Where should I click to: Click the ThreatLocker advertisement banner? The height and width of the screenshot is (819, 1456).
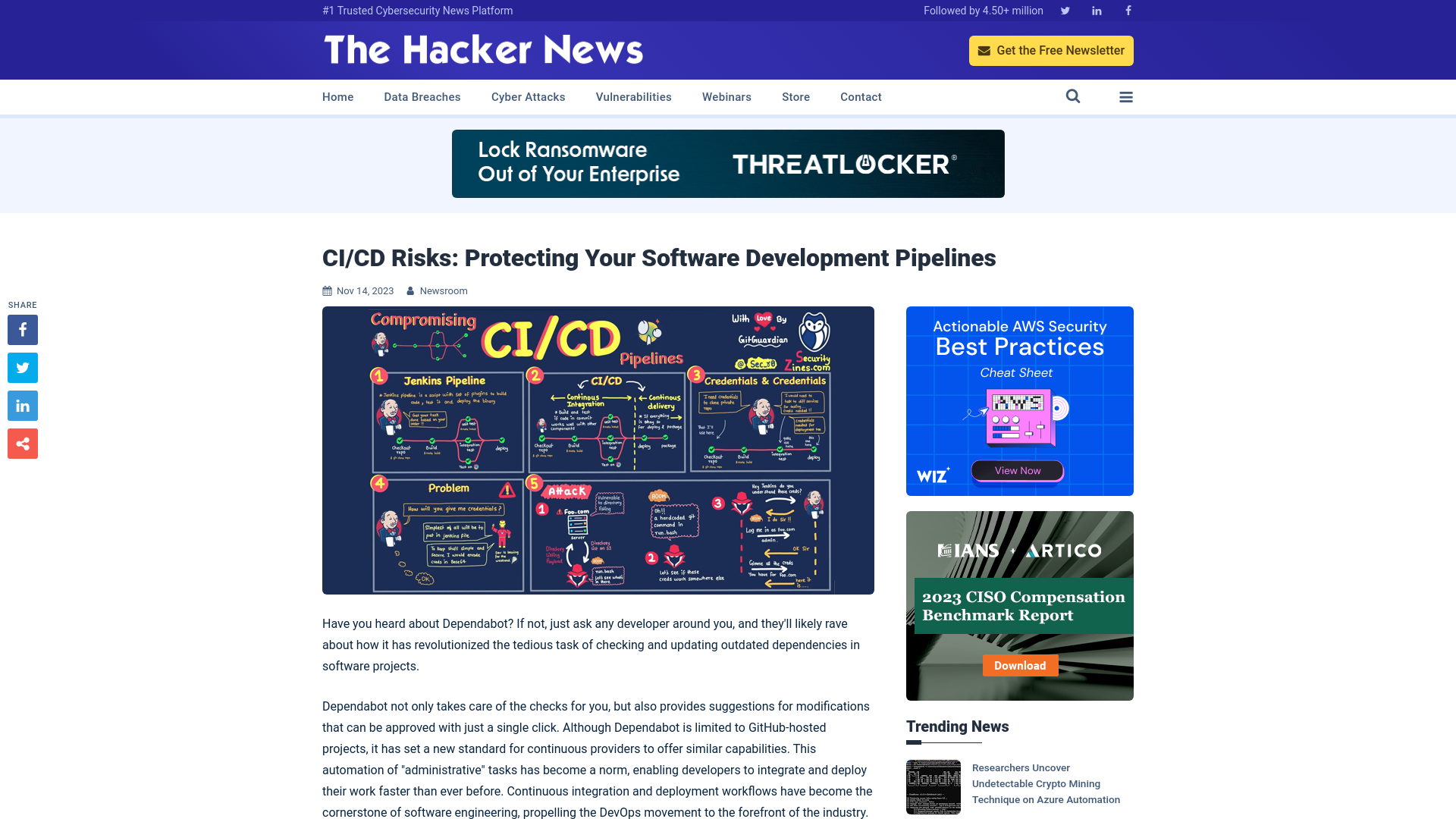coord(728,163)
